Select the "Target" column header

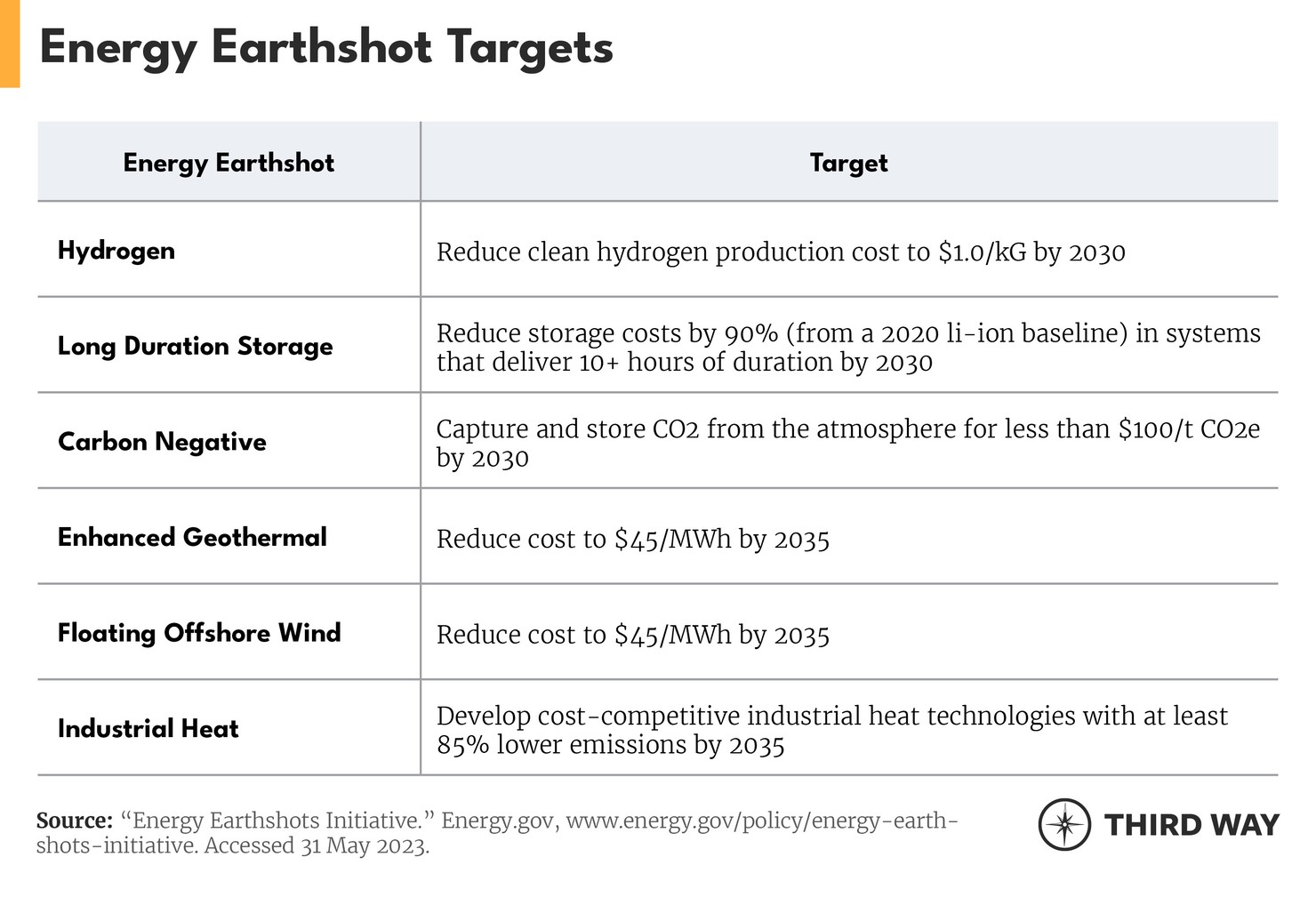[x=848, y=163]
